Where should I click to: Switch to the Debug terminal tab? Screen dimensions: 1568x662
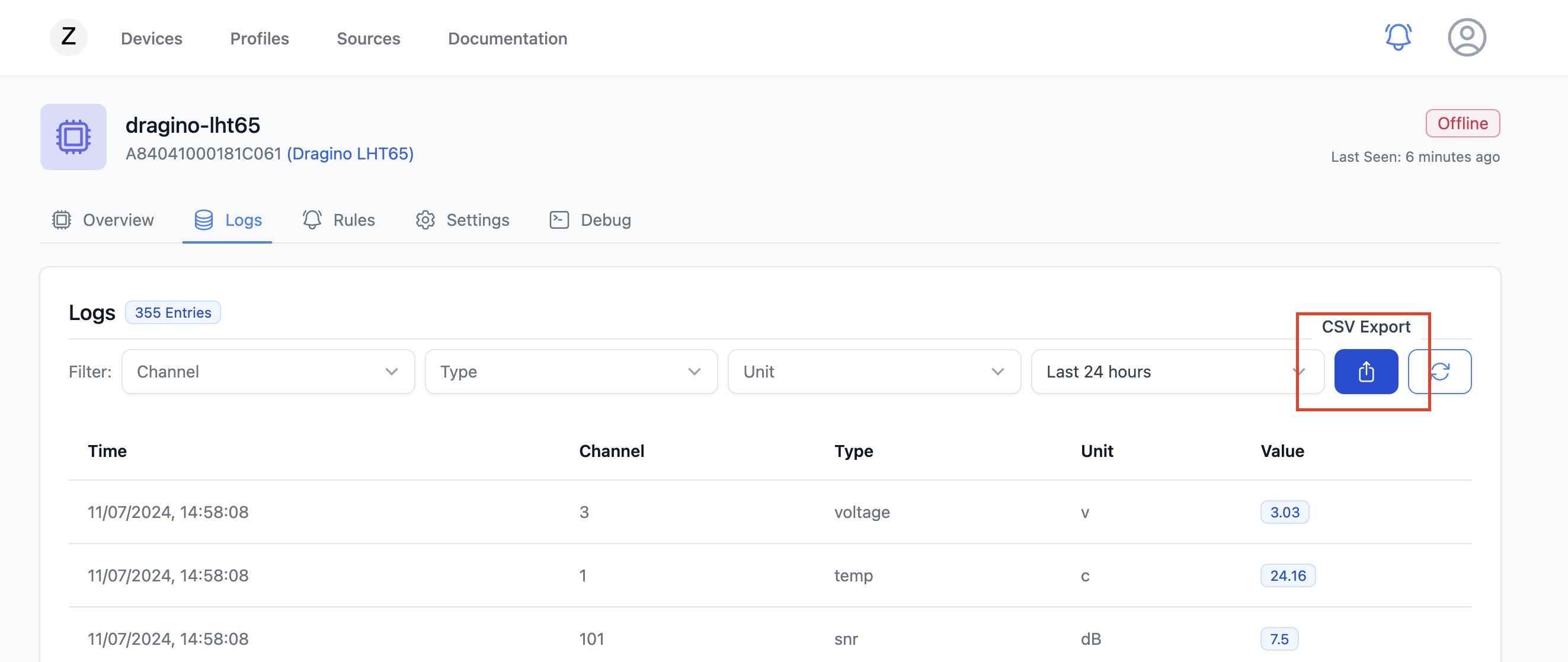[590, 220]
